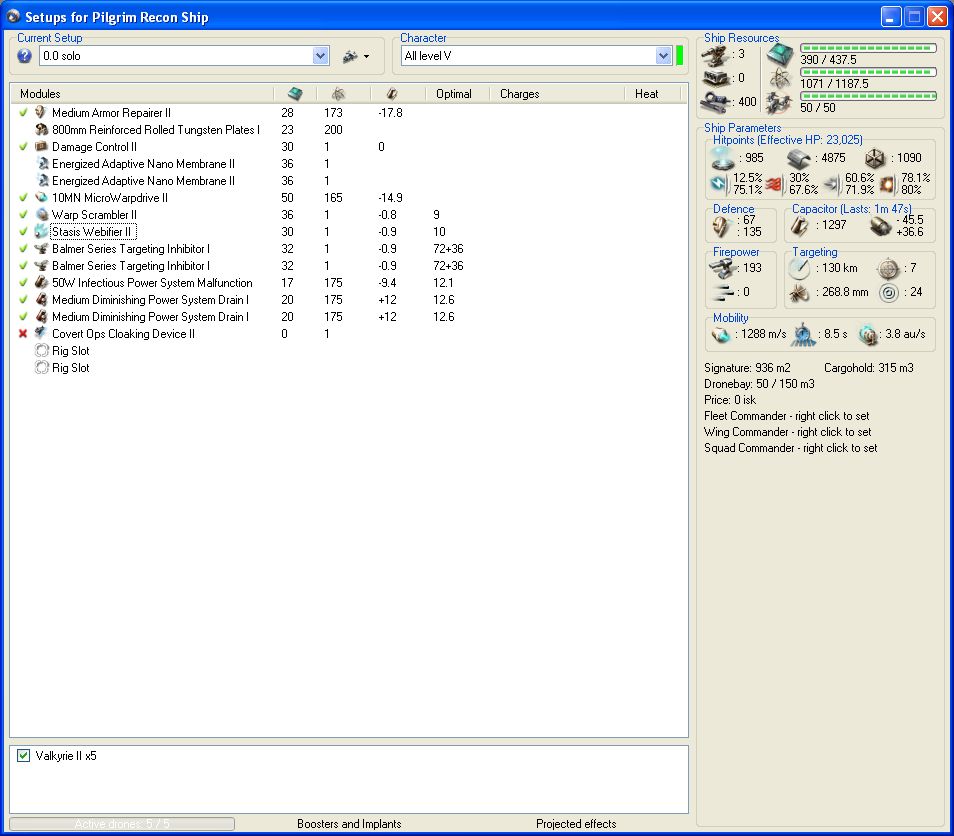Click the CPU column header icon
Image resolution: width=954 pixels, height=836 pixels.
pos(295,94)
